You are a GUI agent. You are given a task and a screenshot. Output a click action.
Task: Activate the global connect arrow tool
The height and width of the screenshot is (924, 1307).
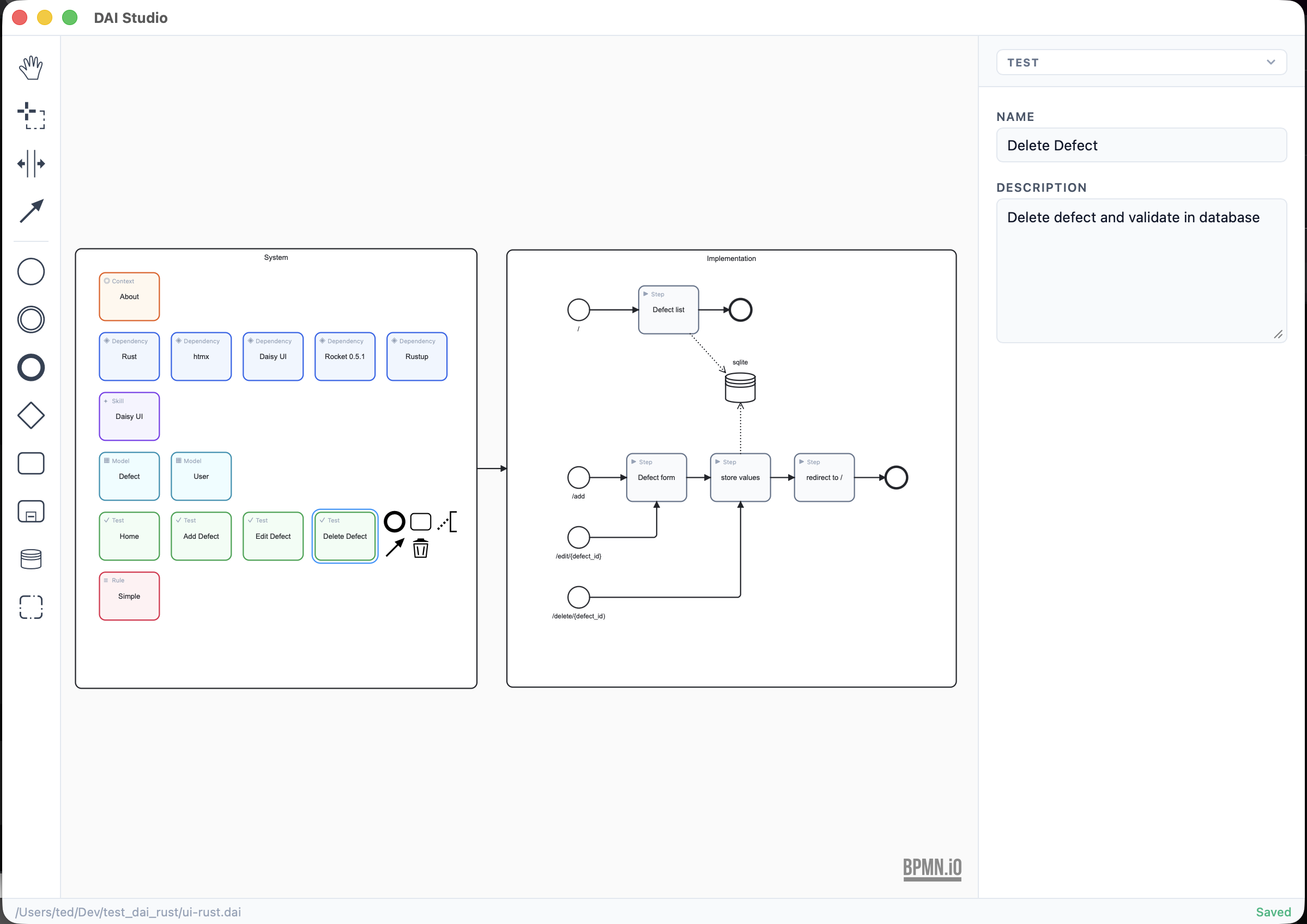pyautogui.click(x=31, y=211)
